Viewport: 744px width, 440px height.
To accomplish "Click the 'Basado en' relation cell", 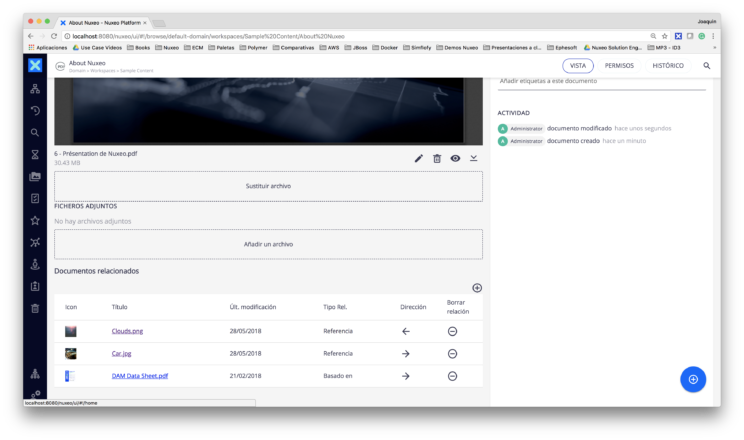I will [338, 376].
